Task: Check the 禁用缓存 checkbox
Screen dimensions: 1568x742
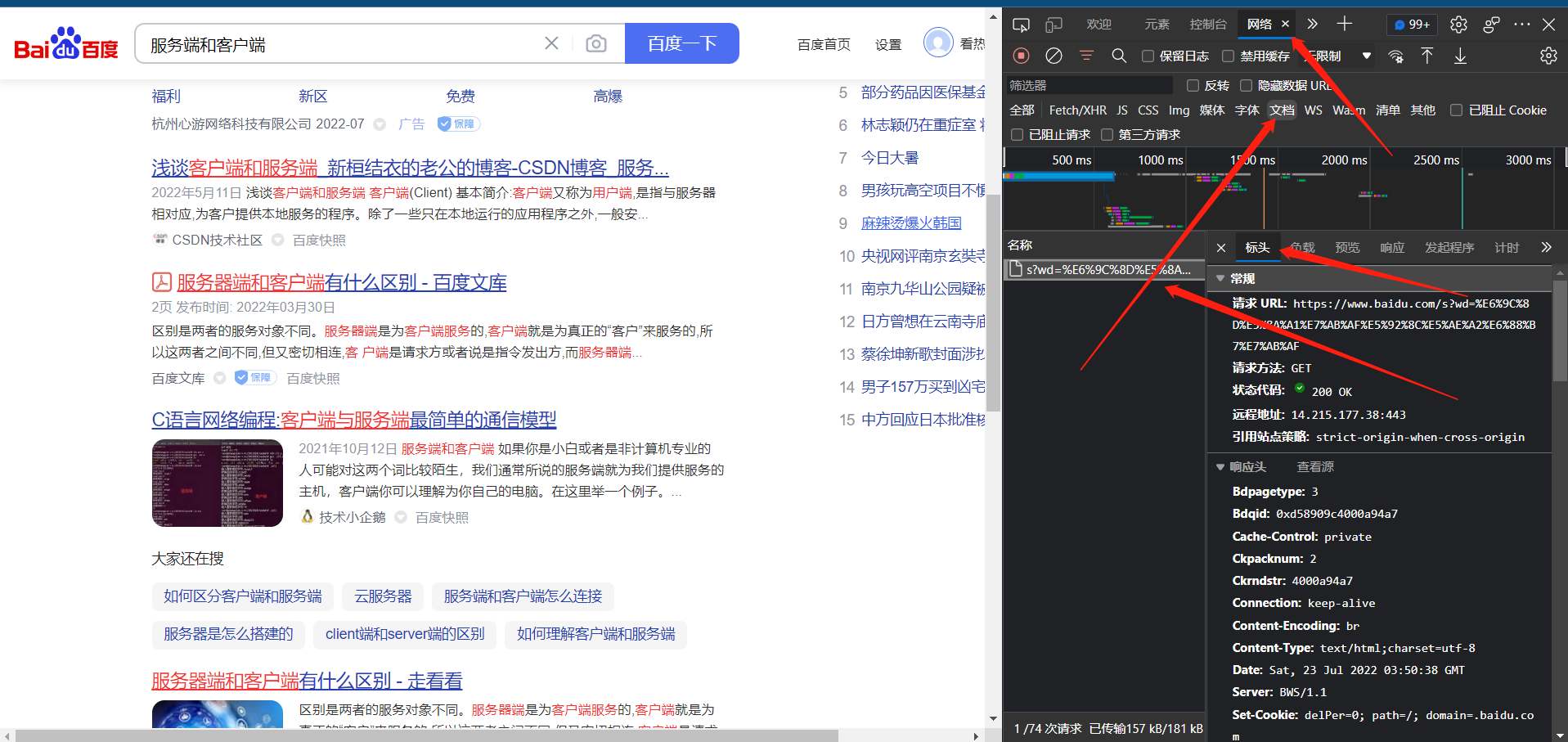Action: [x=1228, y=56]
